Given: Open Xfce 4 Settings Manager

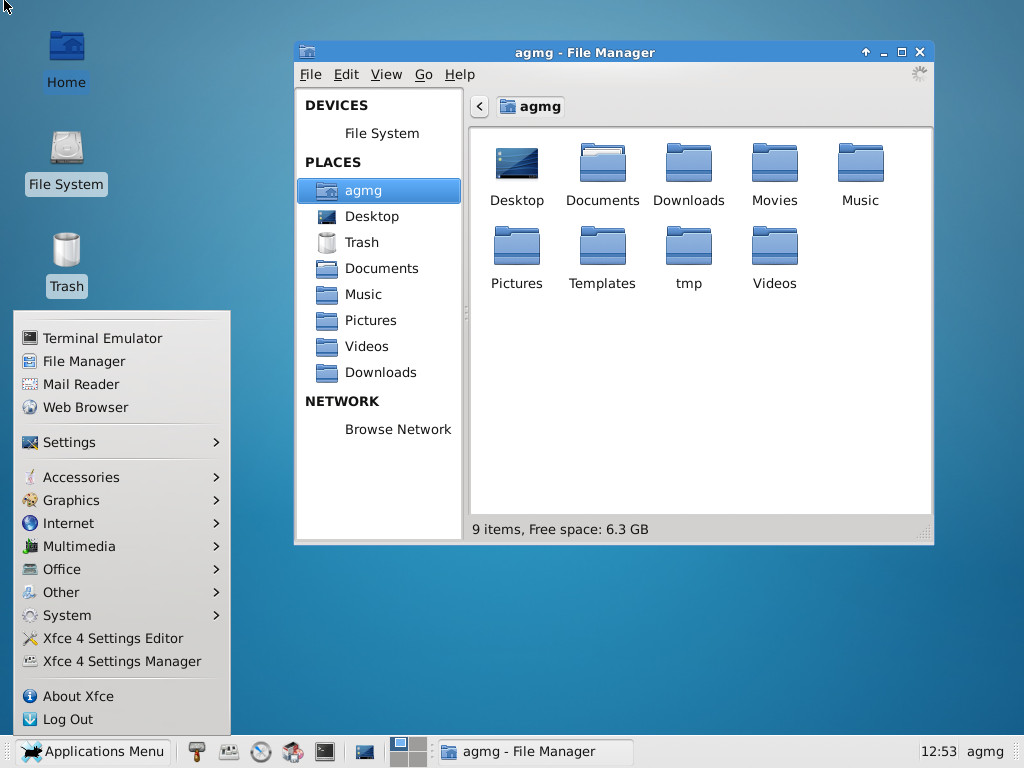Looking at the screenshot, I should [122, 662].
